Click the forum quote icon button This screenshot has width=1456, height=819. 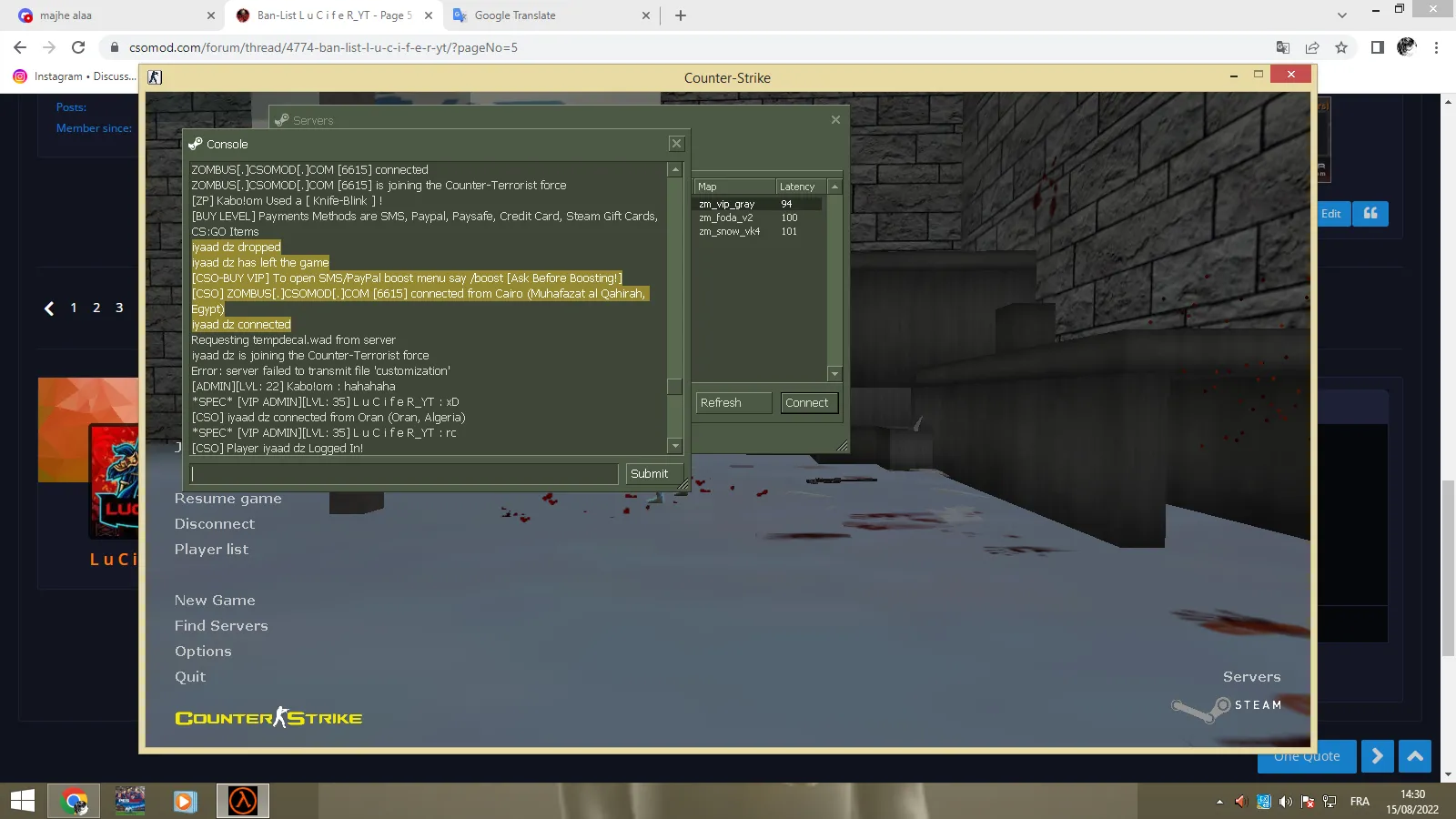(1370, 214)
